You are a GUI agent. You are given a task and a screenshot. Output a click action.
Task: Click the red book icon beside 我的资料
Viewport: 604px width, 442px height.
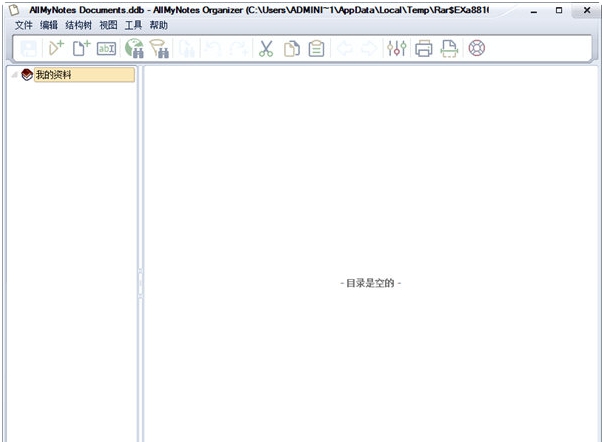click(27, 74)
